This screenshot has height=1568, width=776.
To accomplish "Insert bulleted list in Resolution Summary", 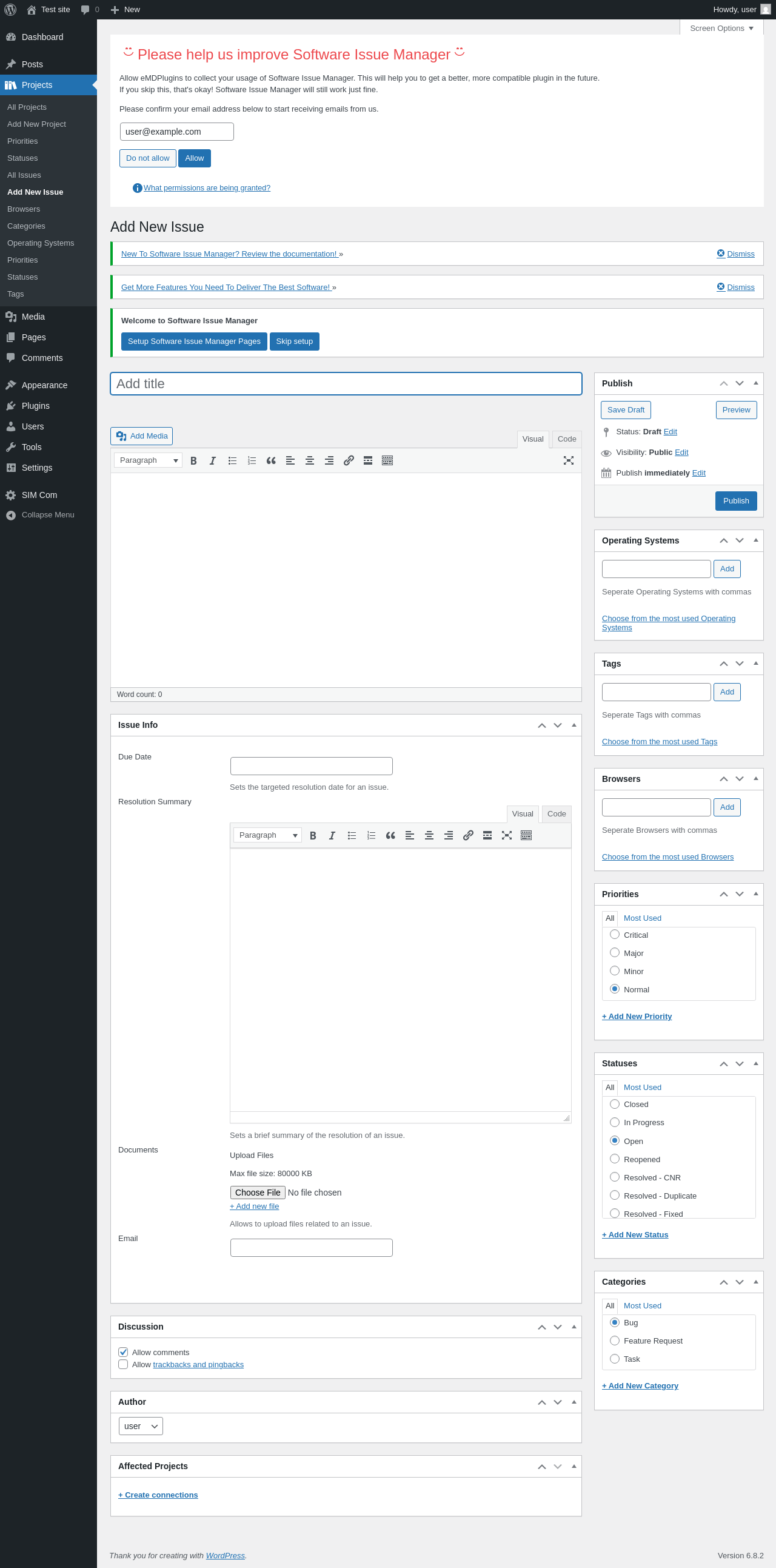I will pyautogui.click(x=352, y=836).
